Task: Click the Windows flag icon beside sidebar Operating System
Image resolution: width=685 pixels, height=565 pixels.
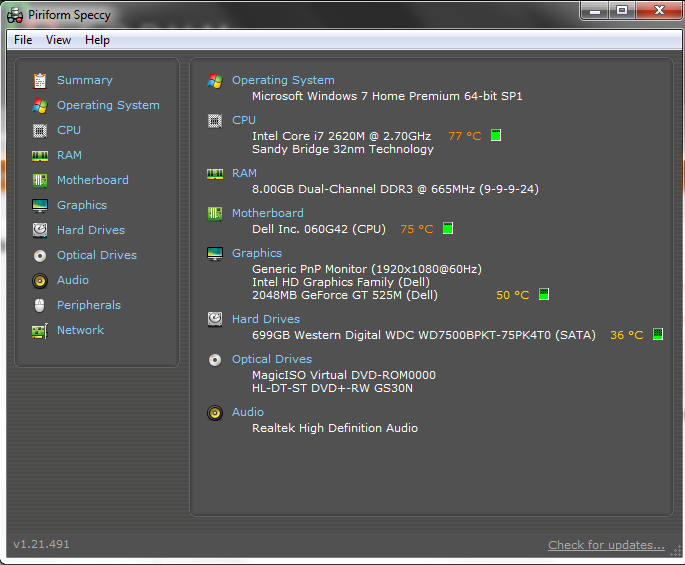Action: [x=40, y=105]
